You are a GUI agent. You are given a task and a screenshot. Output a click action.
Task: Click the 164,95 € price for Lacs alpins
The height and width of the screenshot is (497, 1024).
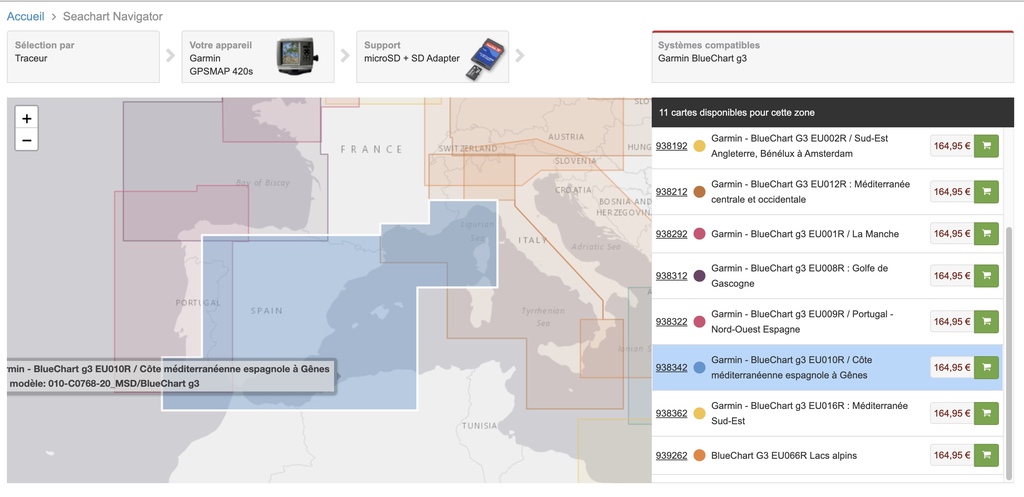click(952, 455)
